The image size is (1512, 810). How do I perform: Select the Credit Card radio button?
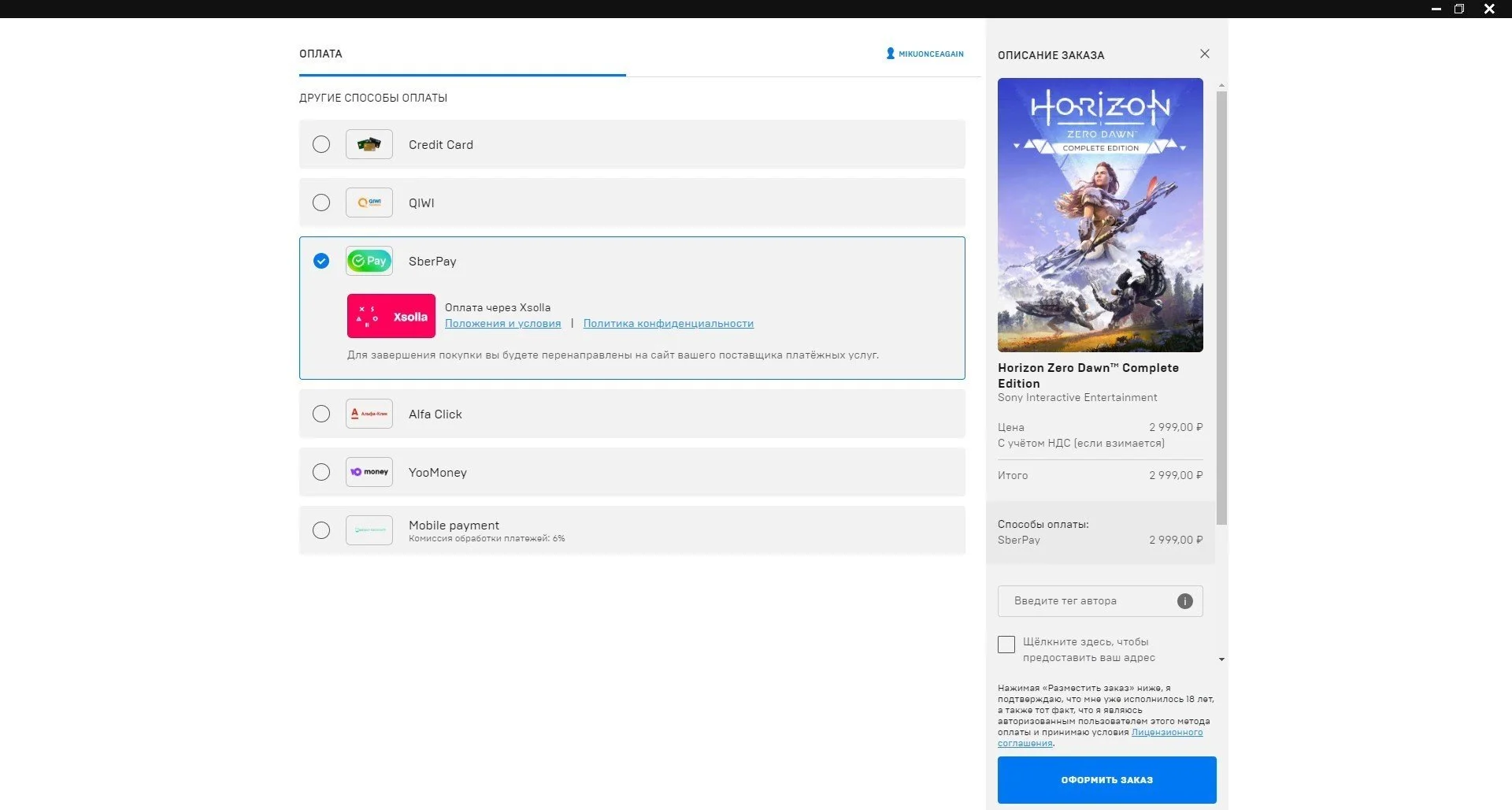click(x=321, y=144)
